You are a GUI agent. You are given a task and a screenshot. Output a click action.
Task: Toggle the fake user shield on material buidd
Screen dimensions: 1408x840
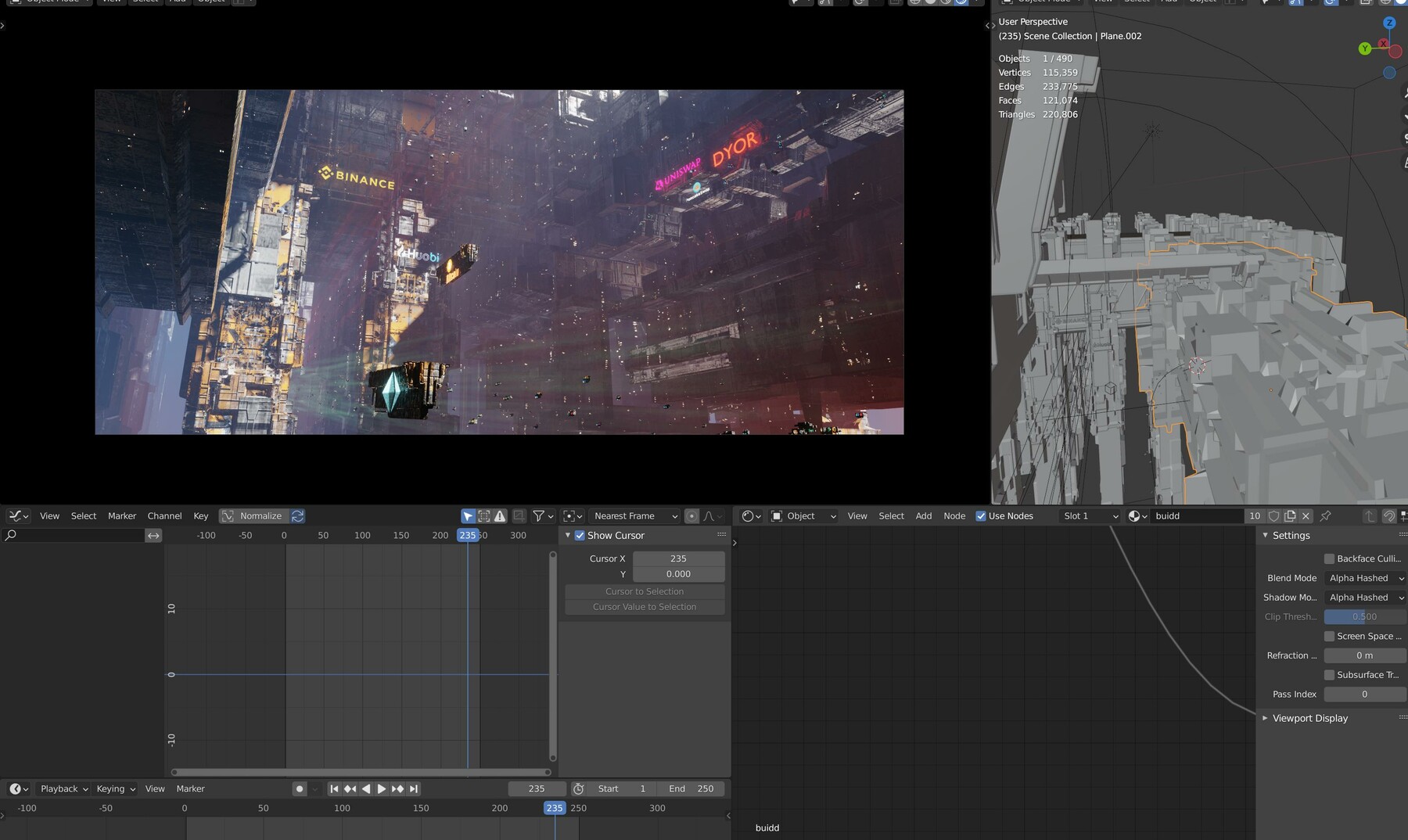coord(1273,515)
